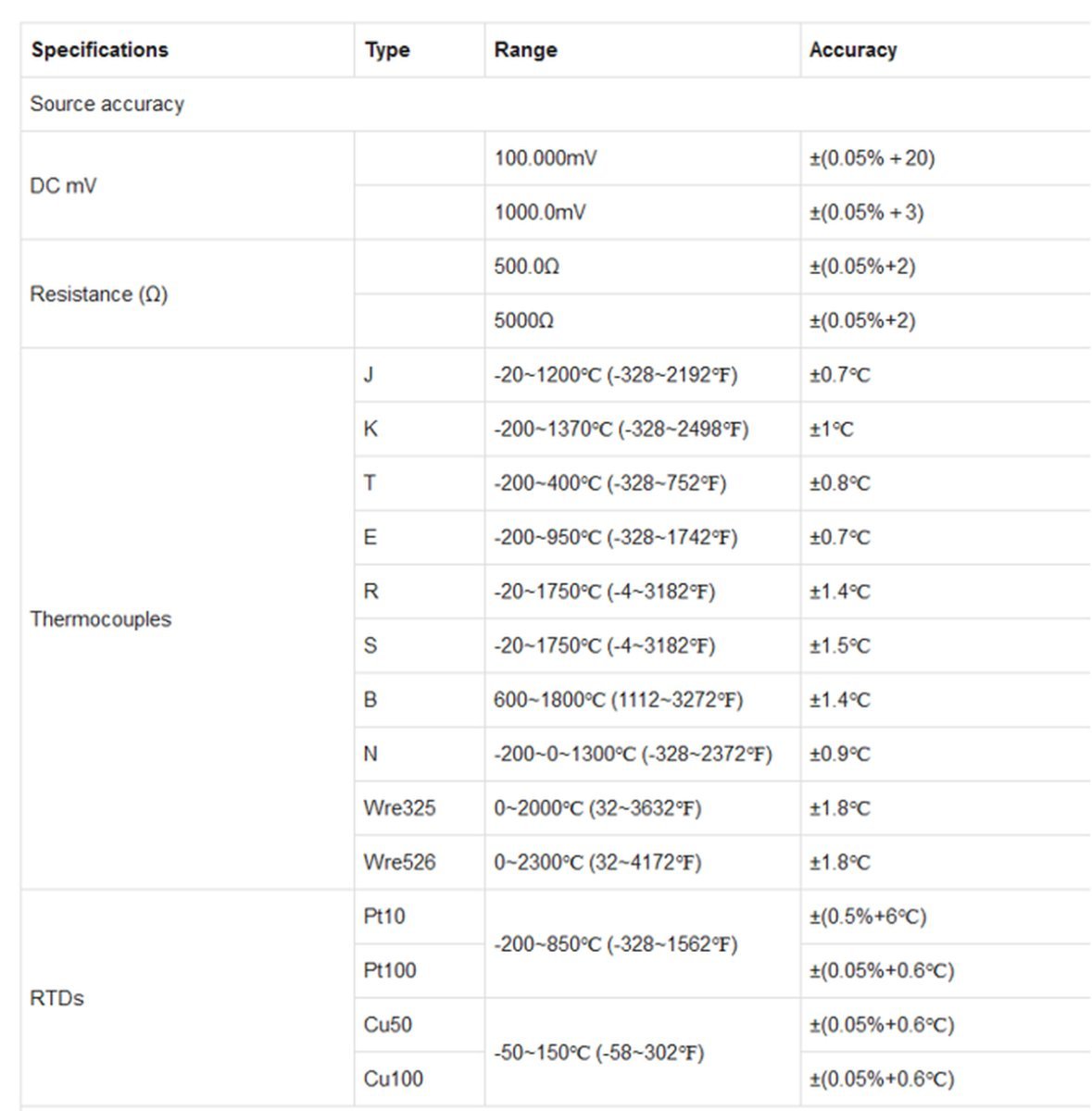Click thermocouple type "B"
This screenshot has height=1111, width=1092.
point(370,700)
